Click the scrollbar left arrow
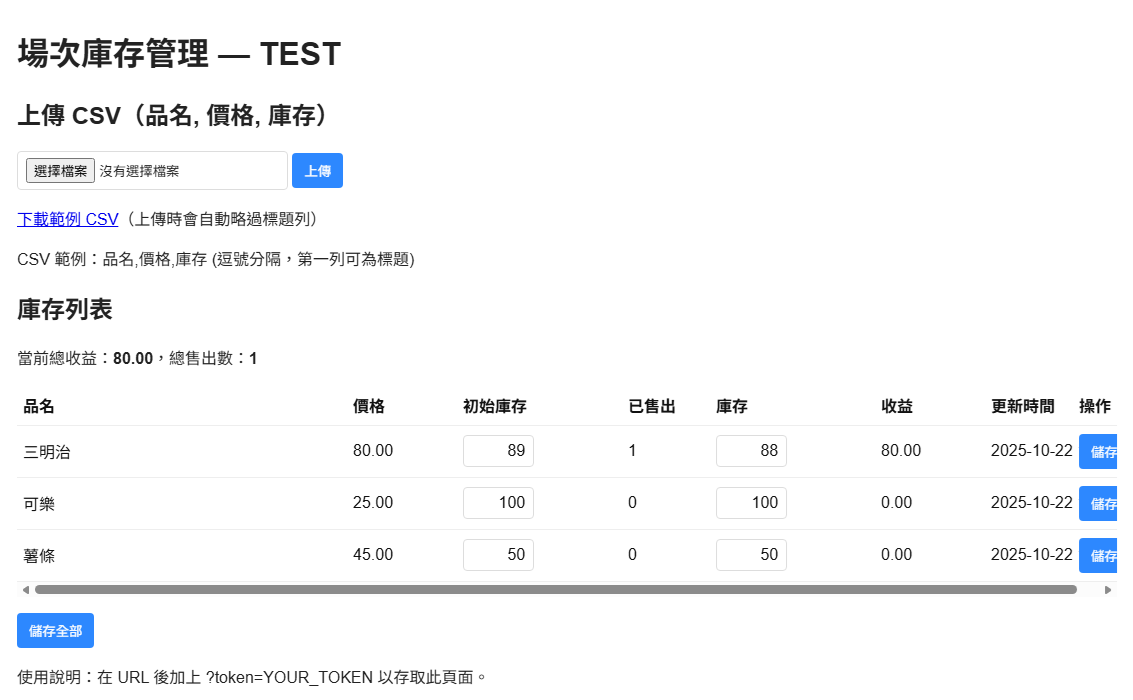The height and width of the screenshot is (700, 1133). tap(26, 590)
